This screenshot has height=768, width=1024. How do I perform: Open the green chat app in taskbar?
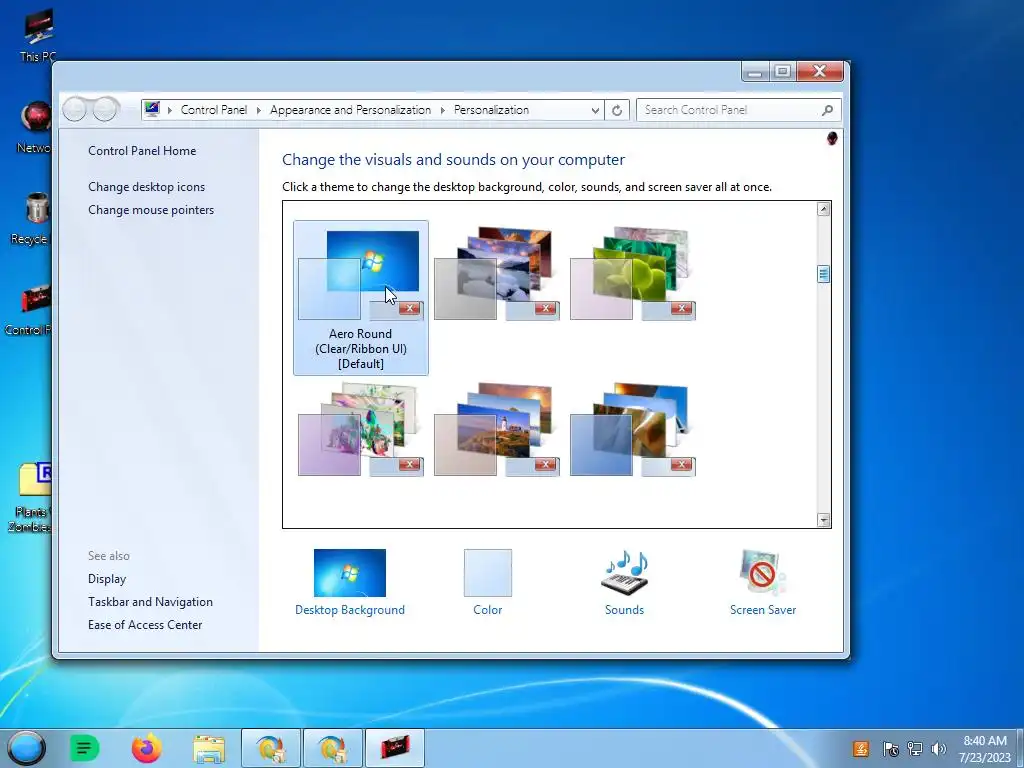point(84,748)
